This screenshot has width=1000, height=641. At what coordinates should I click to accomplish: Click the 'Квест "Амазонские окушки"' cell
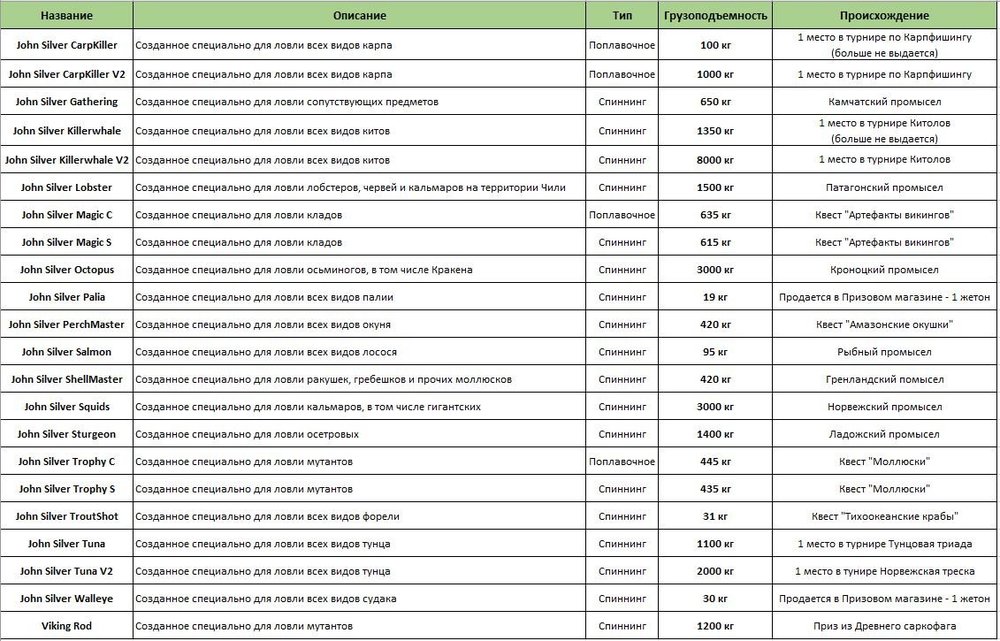[x=884, y=325]
